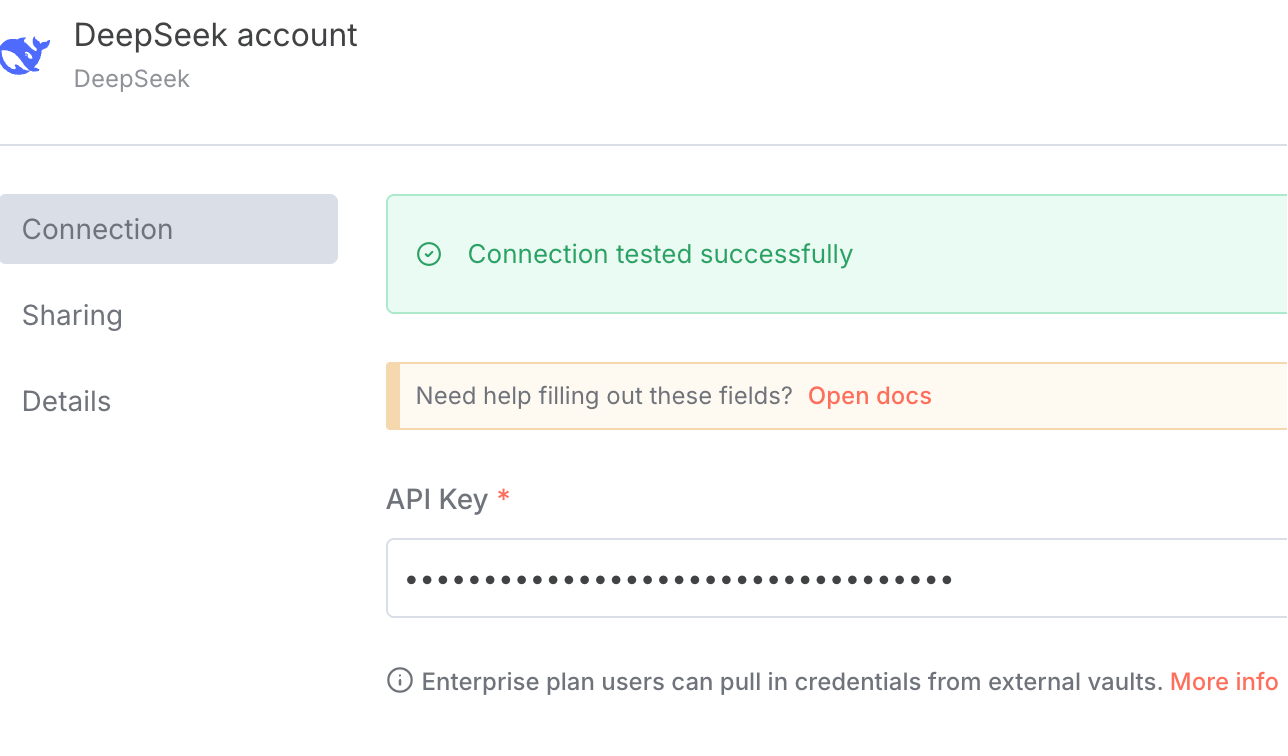Select the Connection tab in the sidebar
Screen dimensions: 1288x756
point(169,229)
